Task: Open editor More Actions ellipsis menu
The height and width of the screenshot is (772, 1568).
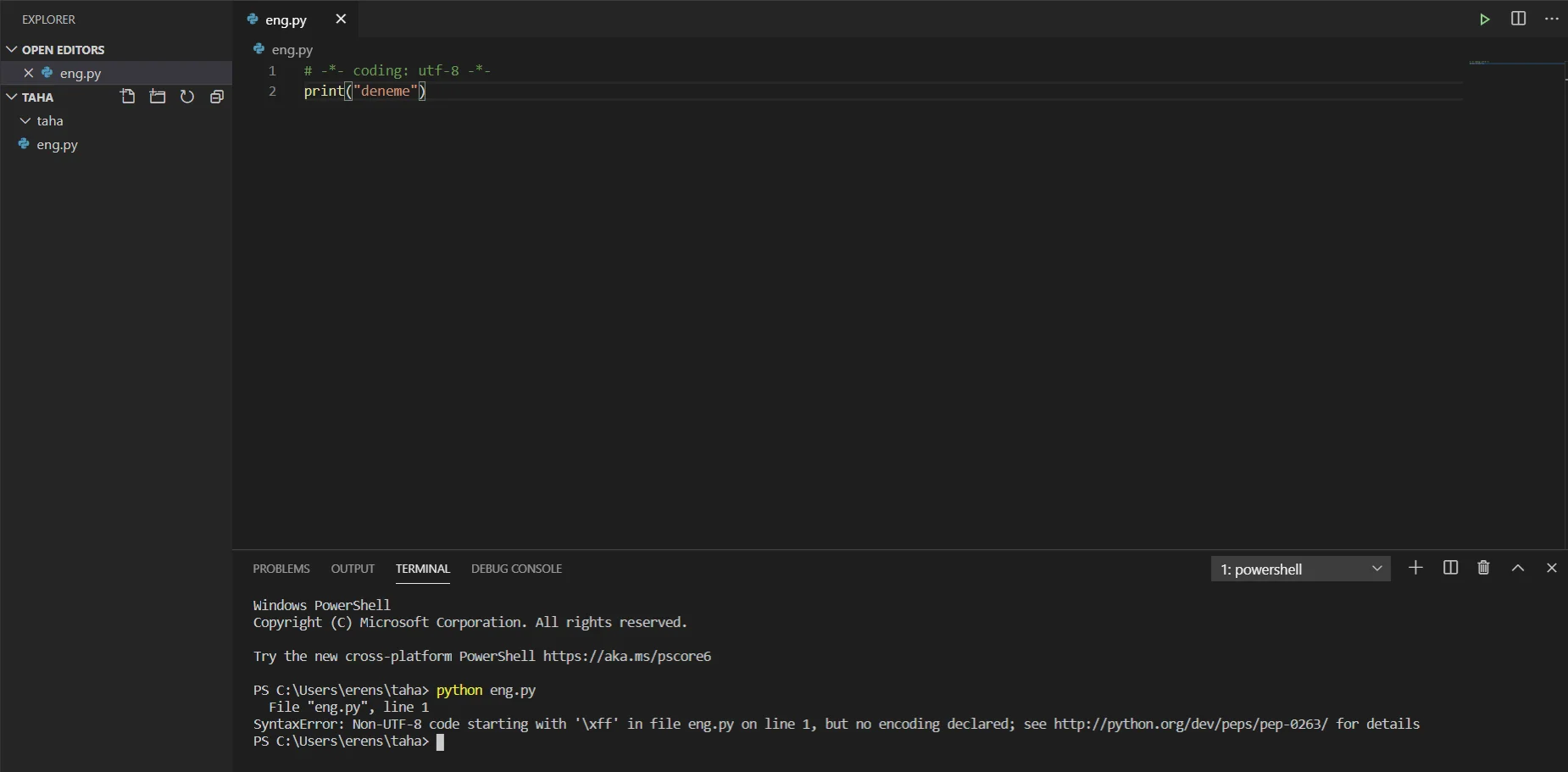Action: [x=1552, y=19]
